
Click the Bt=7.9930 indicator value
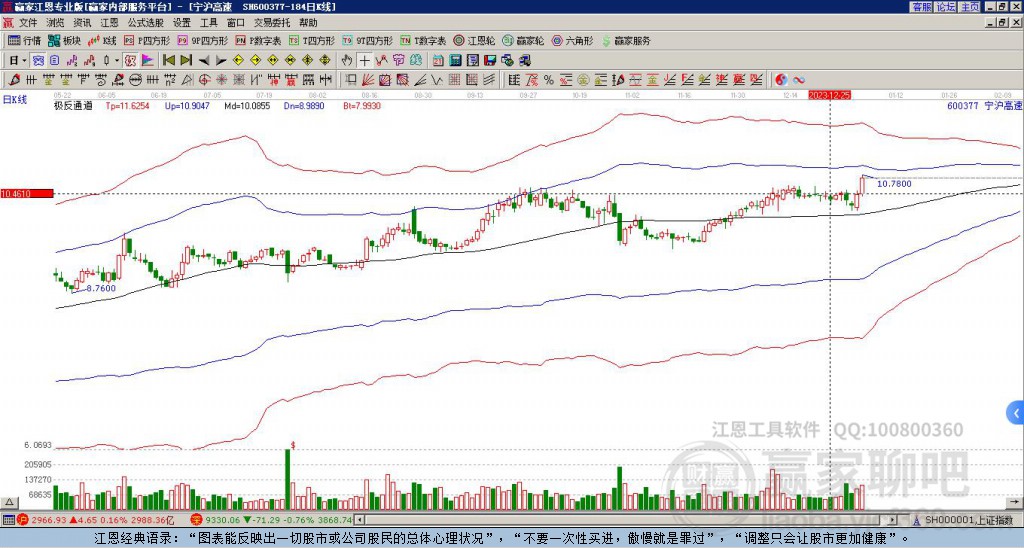[x=362, y=105]
